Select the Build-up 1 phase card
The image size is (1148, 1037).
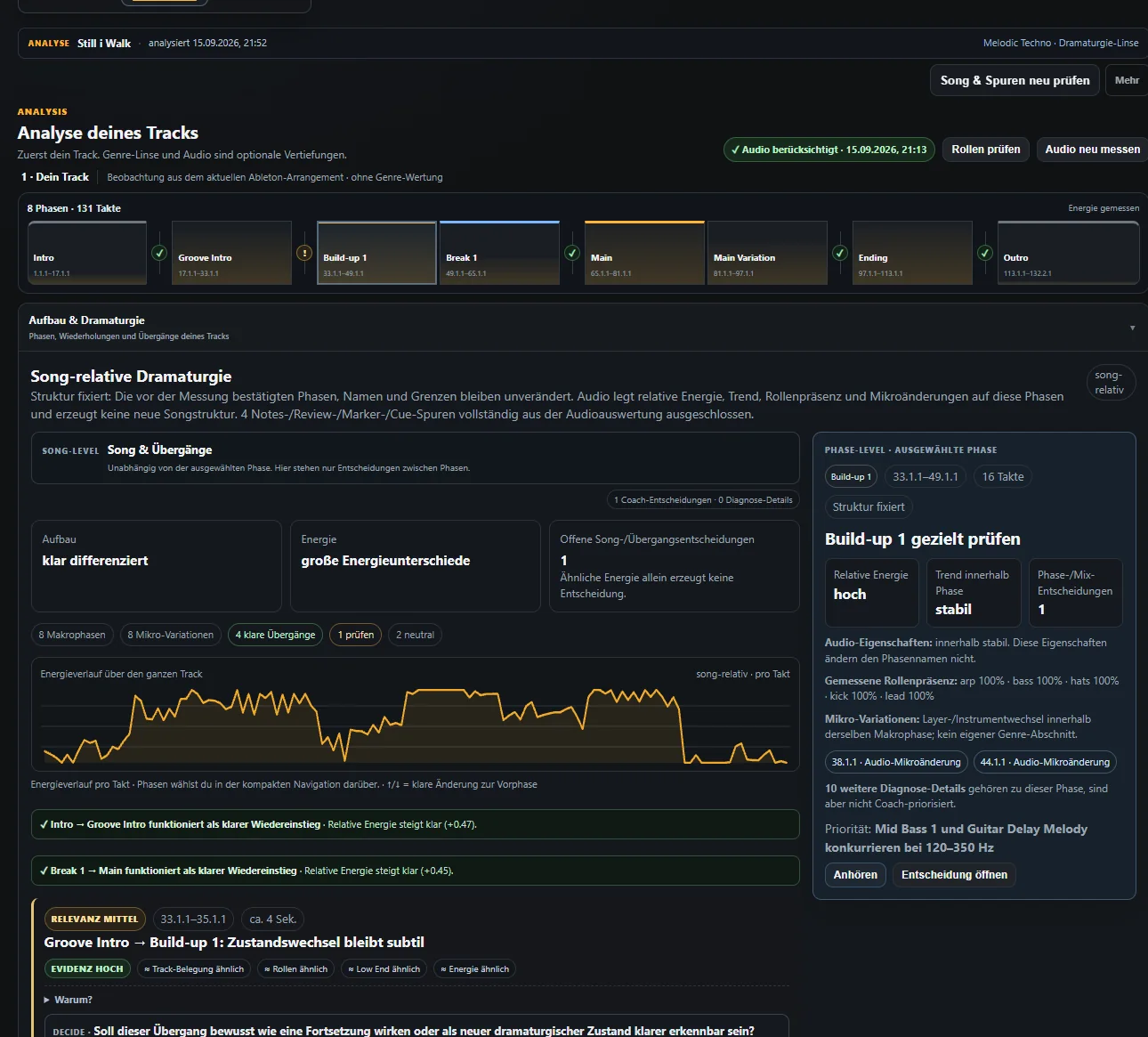[376, 253]
